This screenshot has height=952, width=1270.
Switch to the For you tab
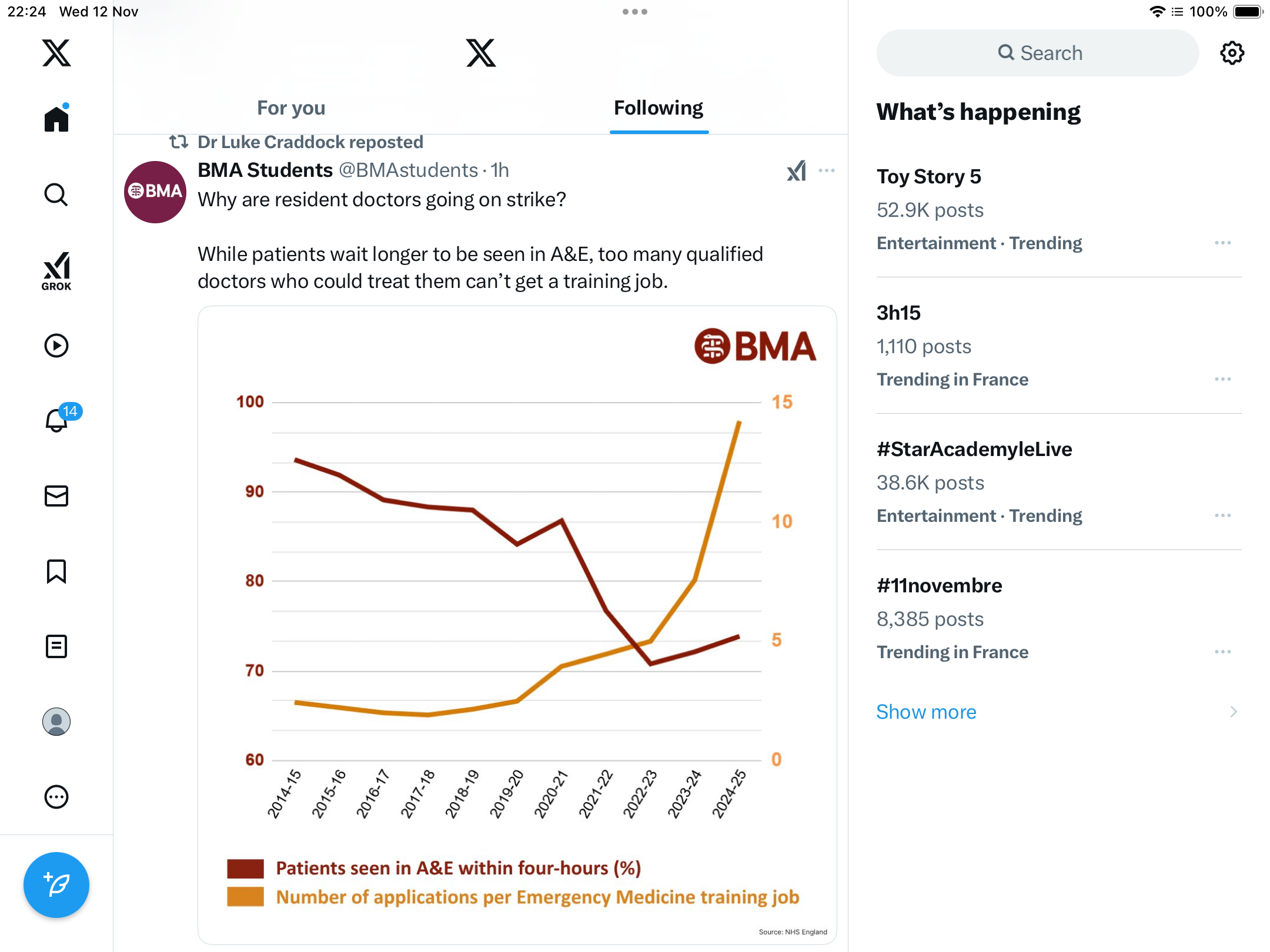click(291, 108)
